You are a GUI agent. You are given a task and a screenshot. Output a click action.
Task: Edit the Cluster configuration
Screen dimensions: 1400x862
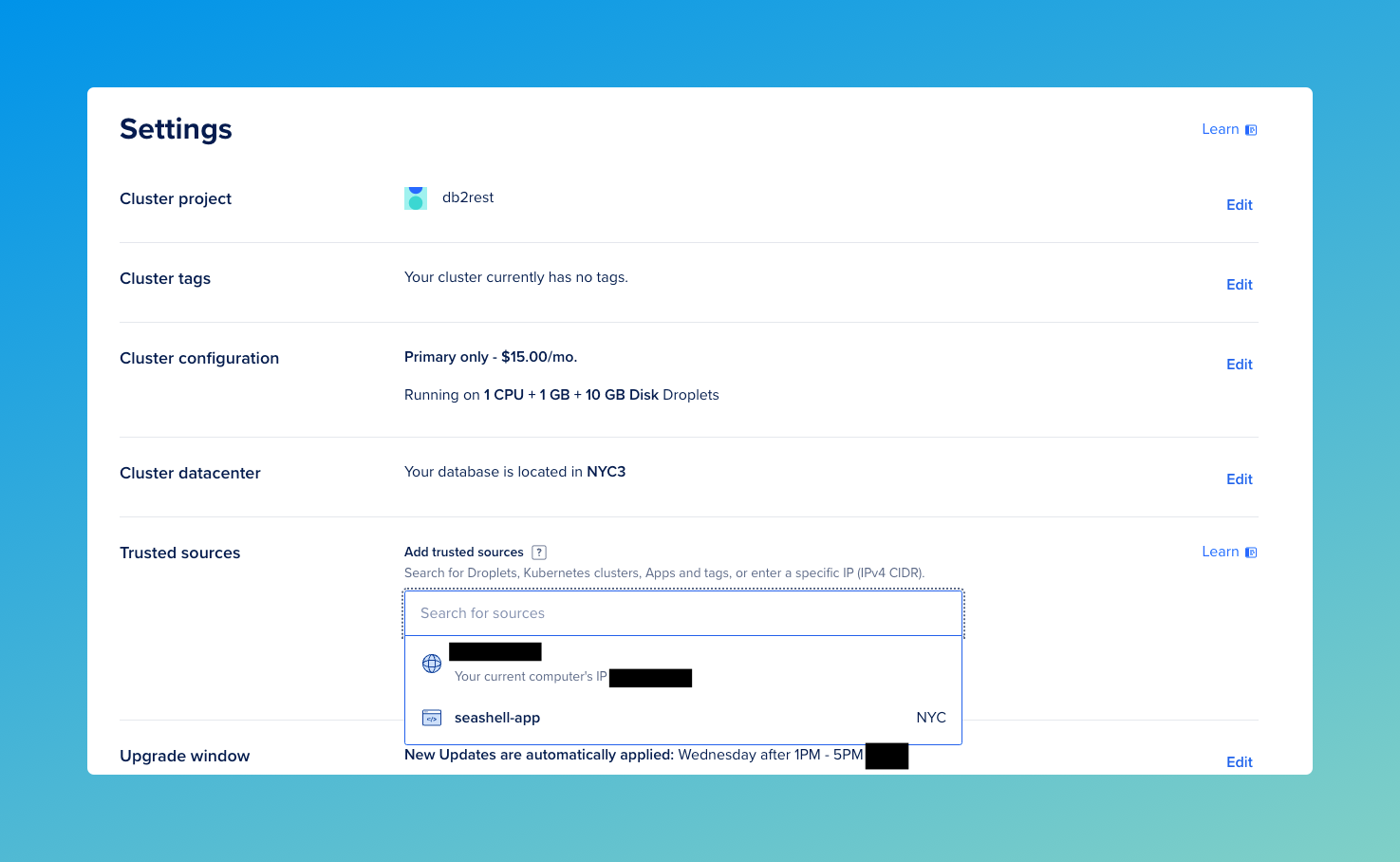click(1239, 364)
